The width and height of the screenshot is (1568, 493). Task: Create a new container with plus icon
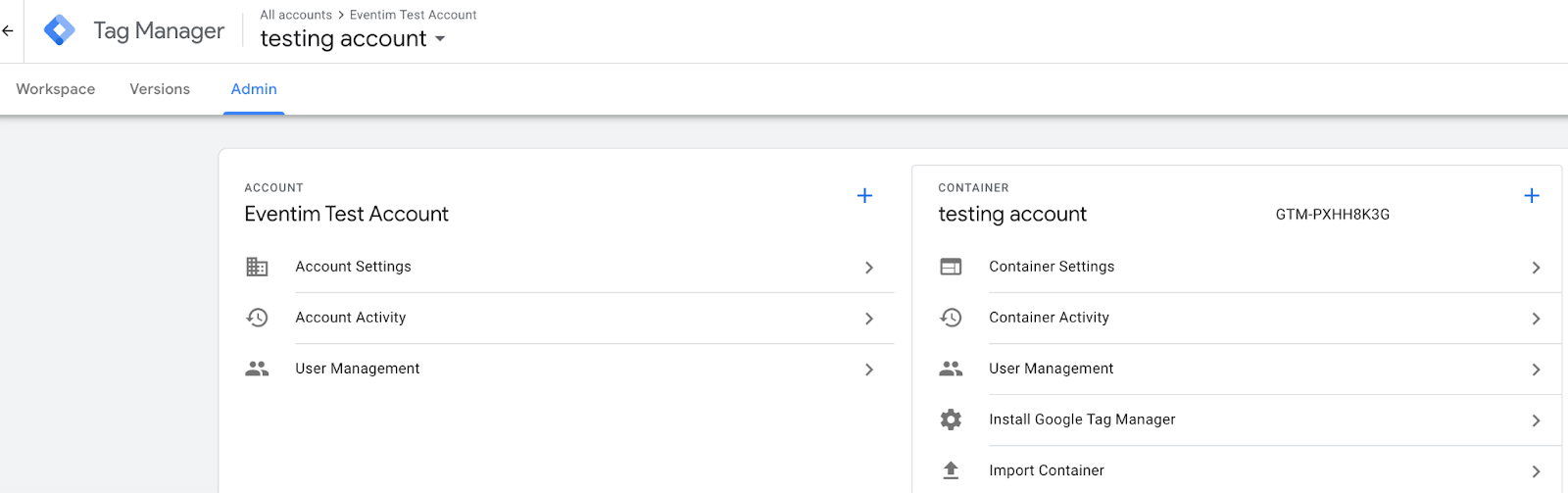pos(1532,196)
